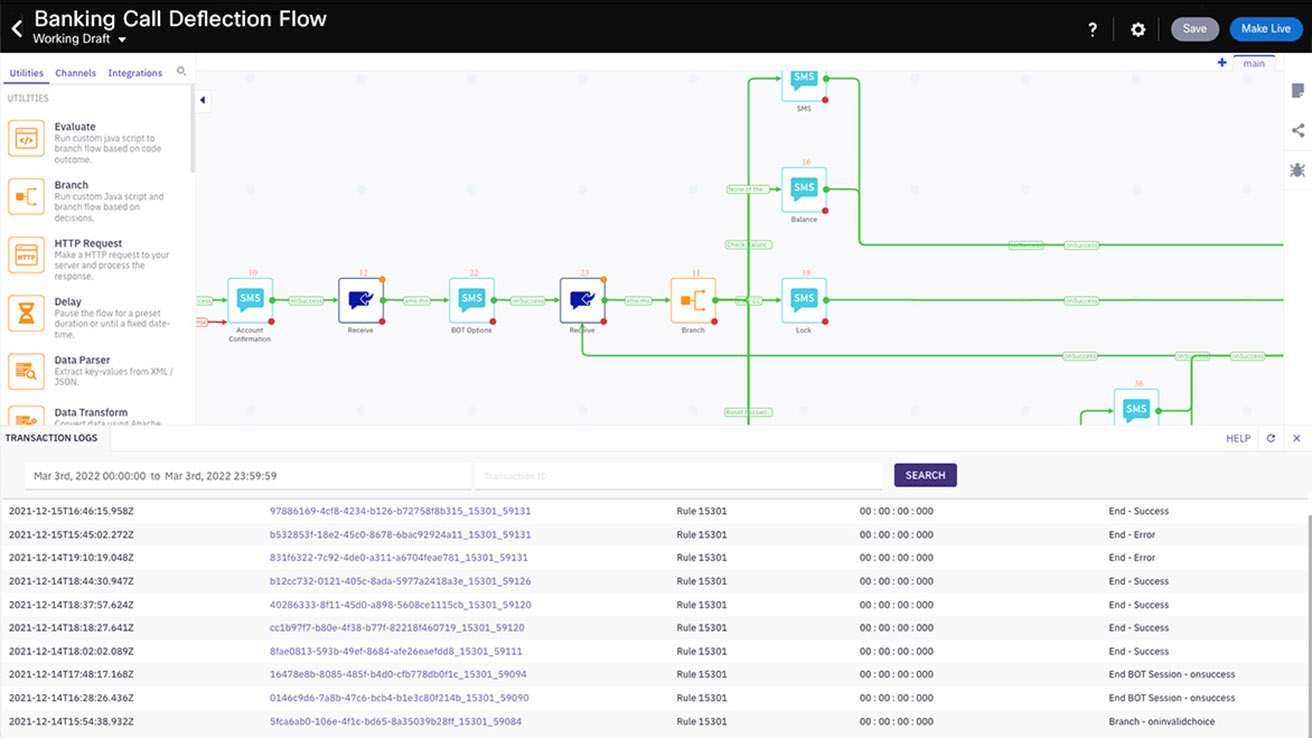
Task: Select the main canvas tab
Action: (x=1254, y=63)
